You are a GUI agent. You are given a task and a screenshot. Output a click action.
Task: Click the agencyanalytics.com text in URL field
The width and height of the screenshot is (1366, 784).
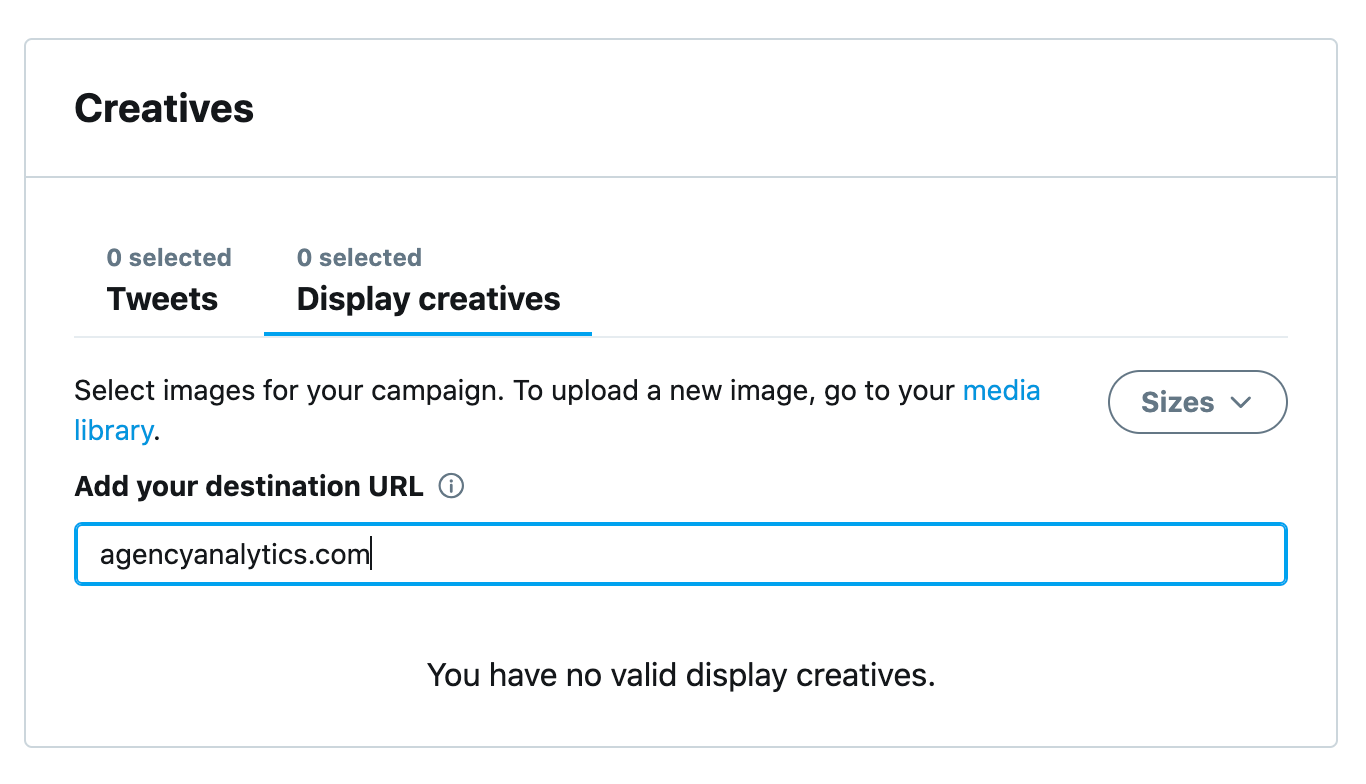tap(235, 554)
